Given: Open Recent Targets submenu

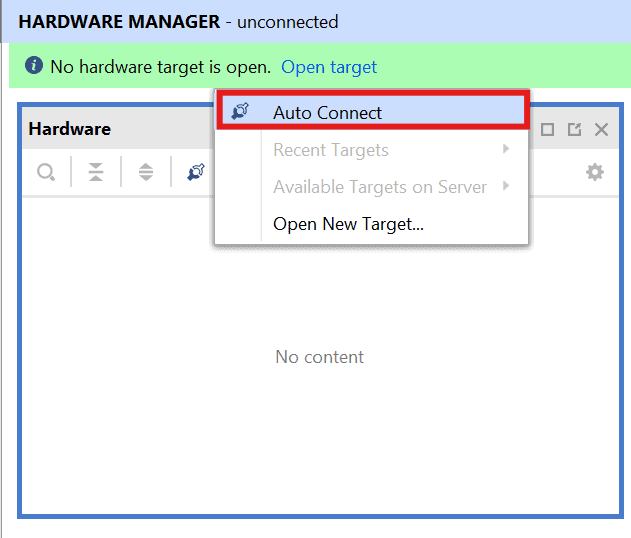Looking at the screenshot, I should 330,150.
